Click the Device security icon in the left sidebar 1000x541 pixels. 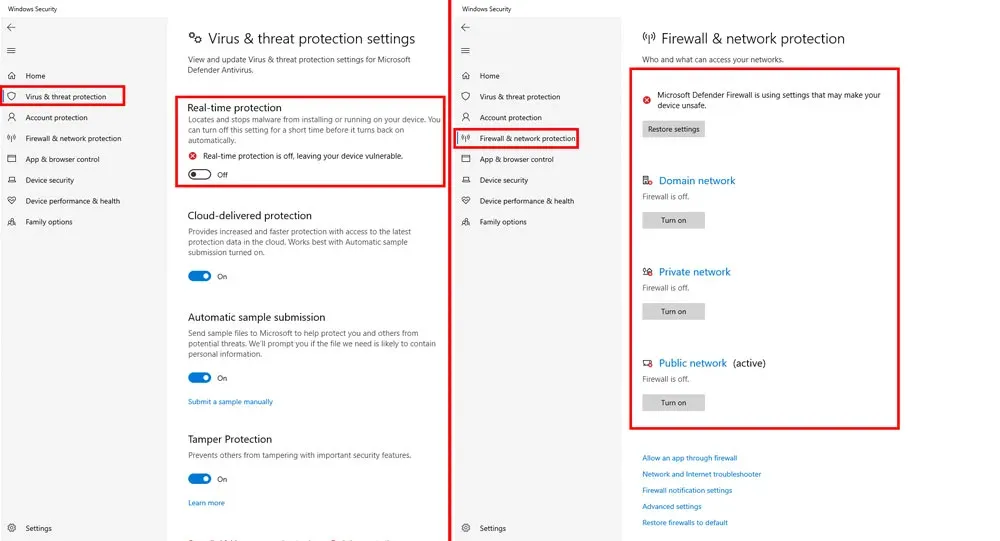tap(11, 180)
